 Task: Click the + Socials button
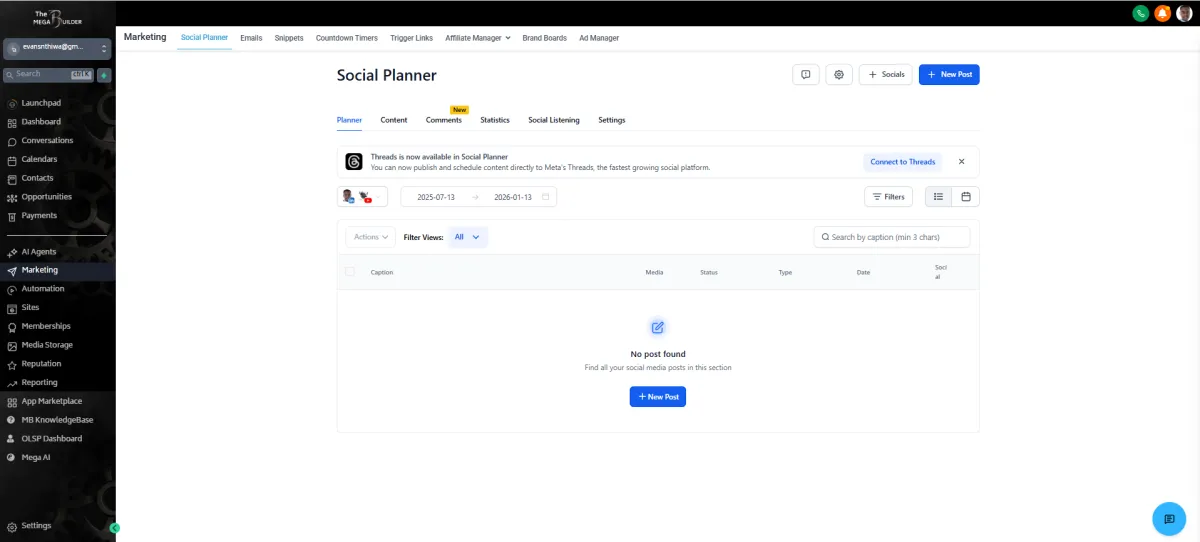click(x=886, y=74)
